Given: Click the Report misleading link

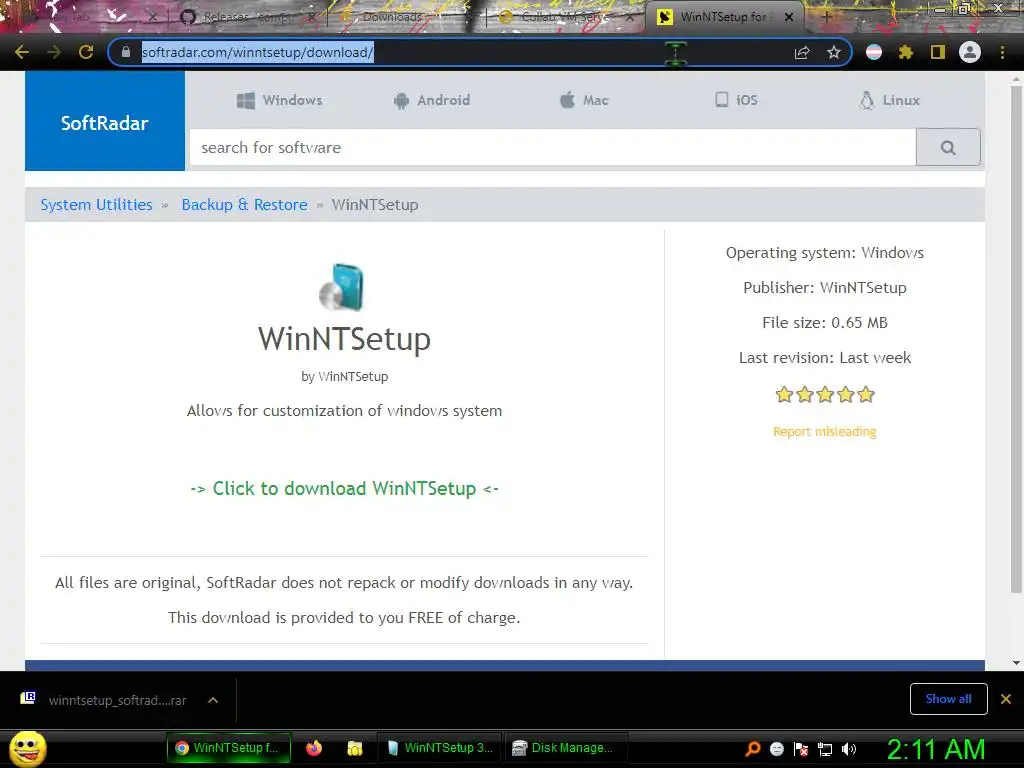Looking at the screenshot, I should point(824,432).
